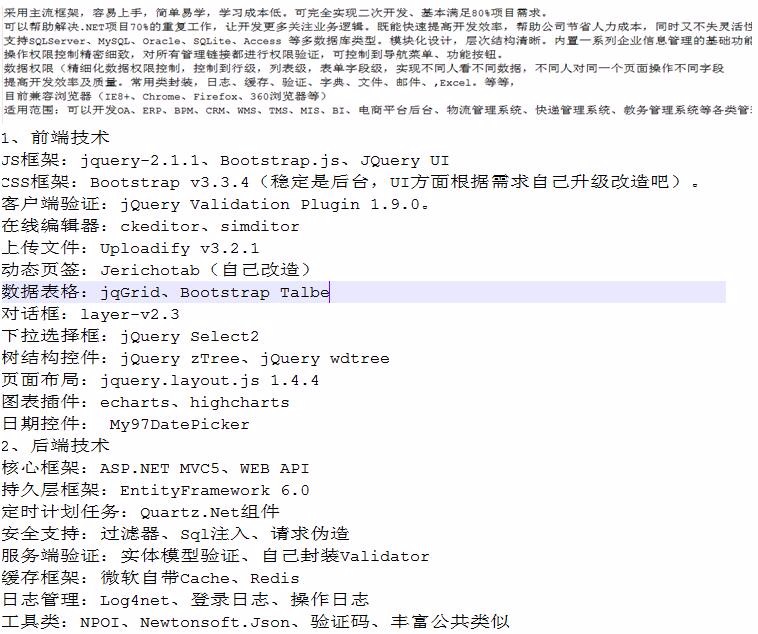
Task: Click the small line starting '数据权限'
Action: (364, 69)
